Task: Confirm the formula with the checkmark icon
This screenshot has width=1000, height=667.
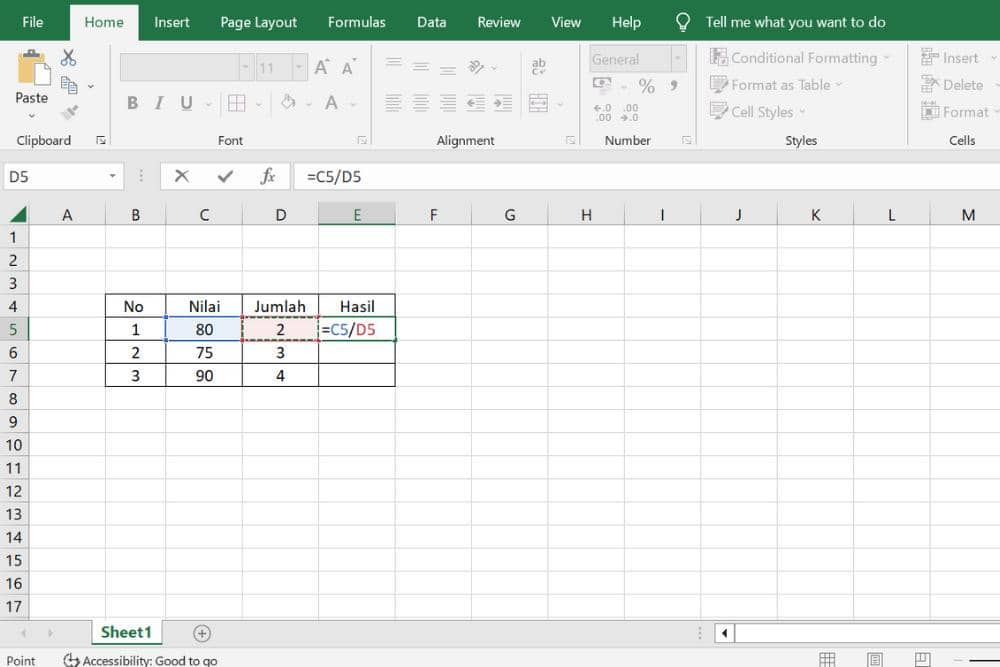Action: coord(225,176)
